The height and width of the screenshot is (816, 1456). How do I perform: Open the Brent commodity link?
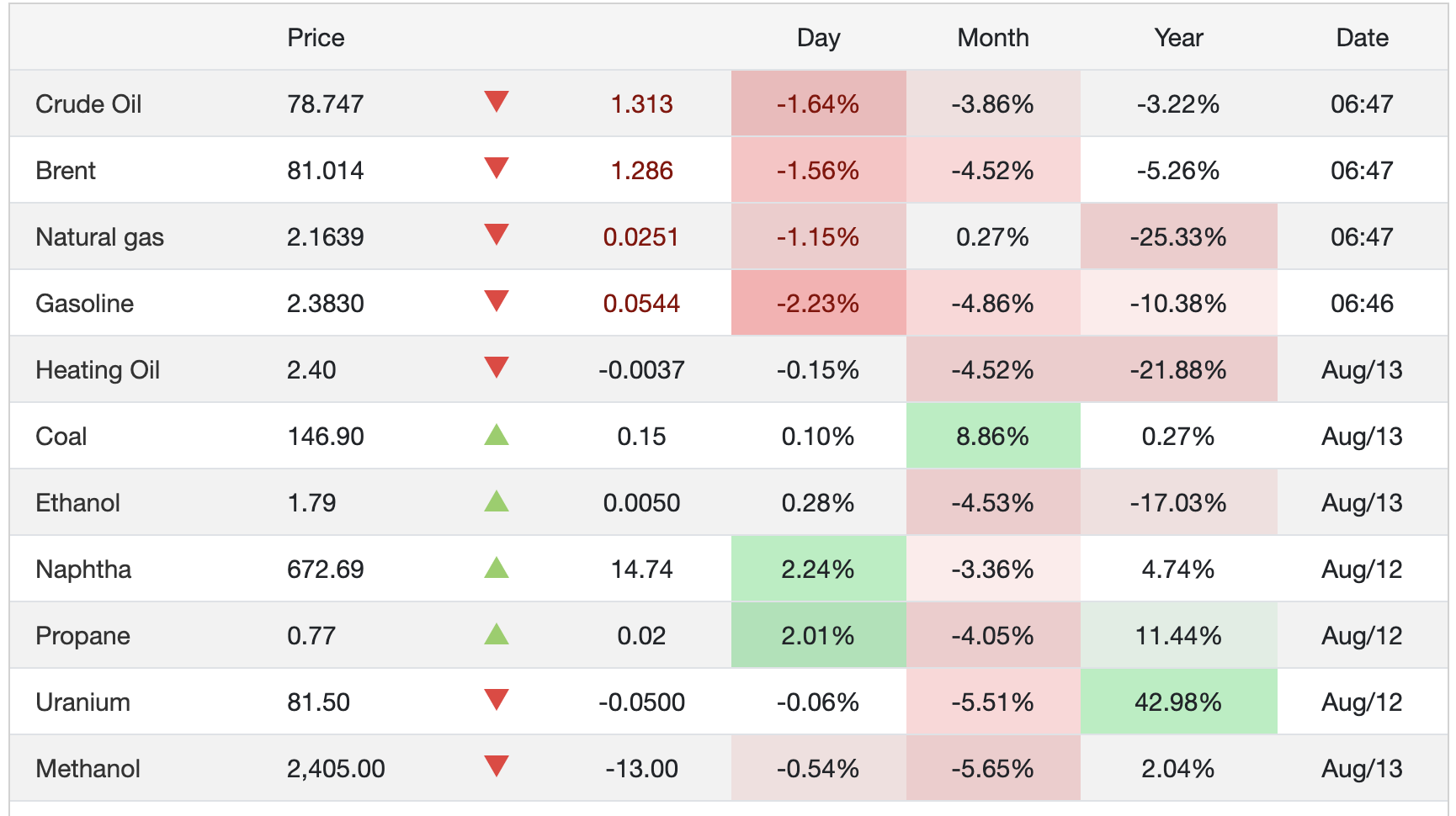coord(66,171)
